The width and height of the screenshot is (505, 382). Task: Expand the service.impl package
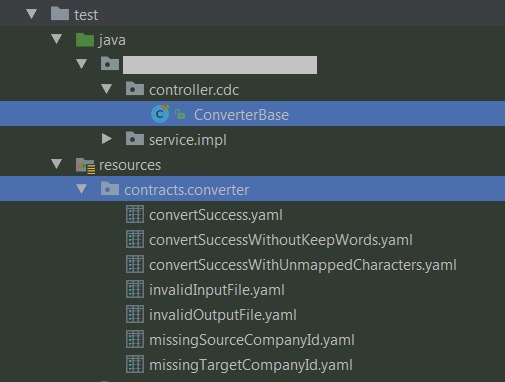pos(107,139)
